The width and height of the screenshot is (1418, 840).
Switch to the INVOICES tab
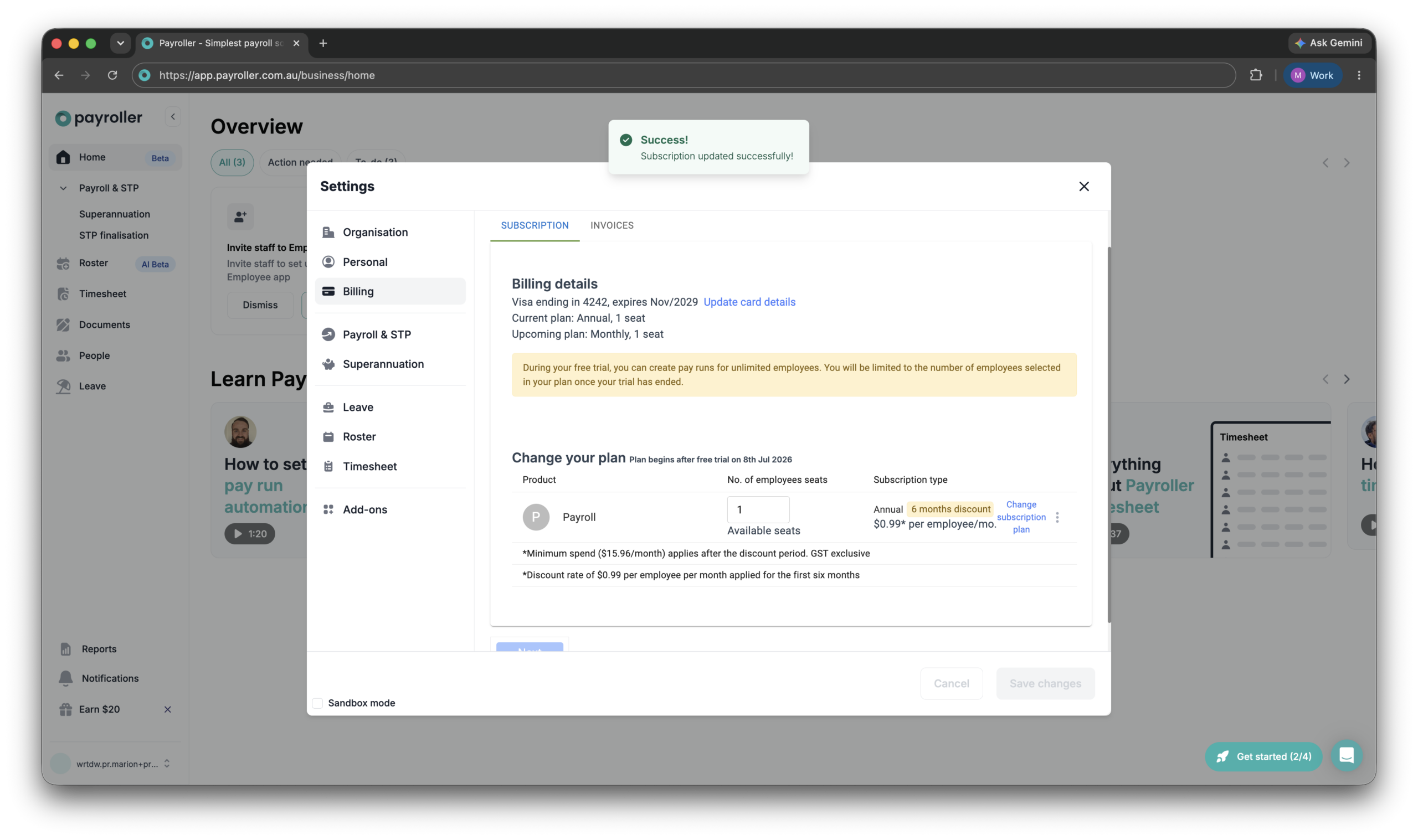point(612,225)
